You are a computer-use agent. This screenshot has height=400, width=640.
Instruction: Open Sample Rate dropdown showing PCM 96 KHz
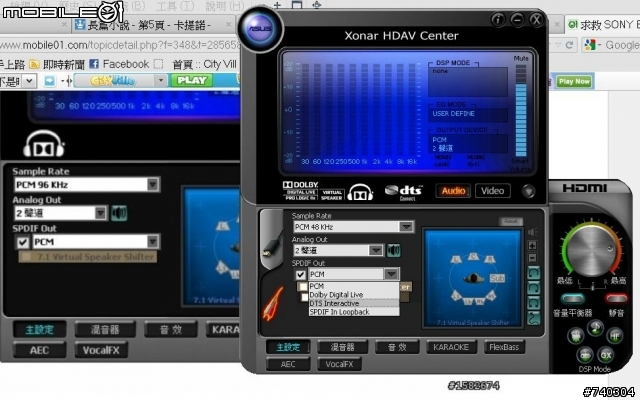[86, 185]
